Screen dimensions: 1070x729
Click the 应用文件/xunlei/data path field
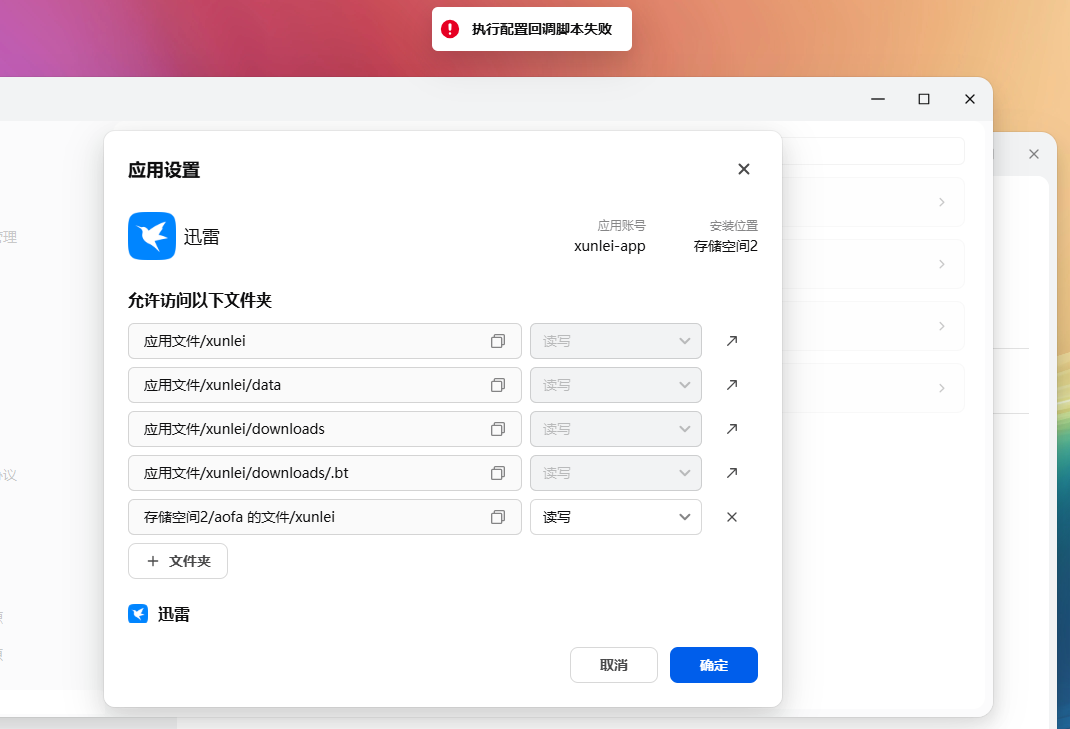[x=325, y=385]
